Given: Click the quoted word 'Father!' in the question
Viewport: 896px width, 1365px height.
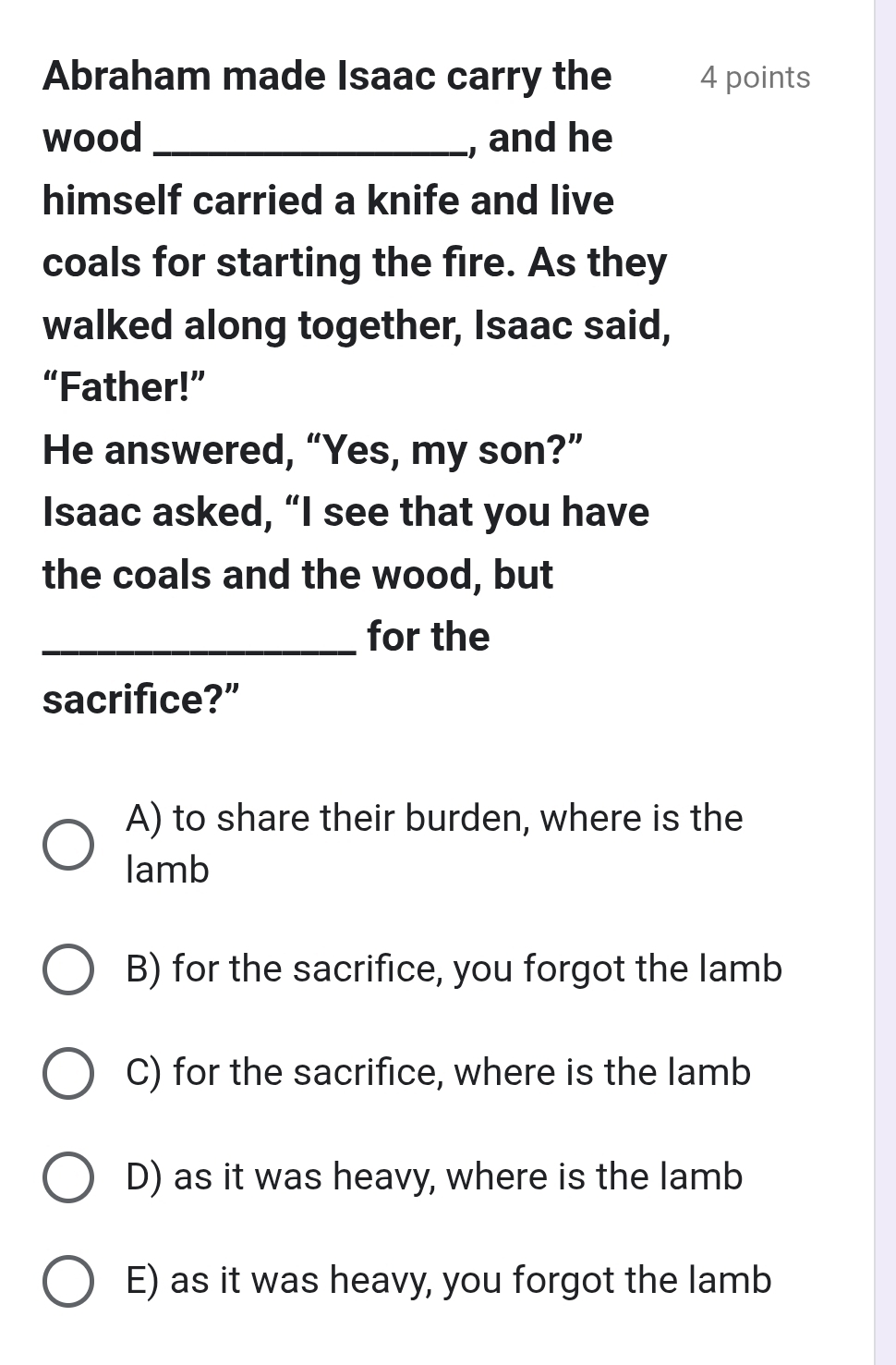Looking at the screenshot, I should [x=123, y=386].
